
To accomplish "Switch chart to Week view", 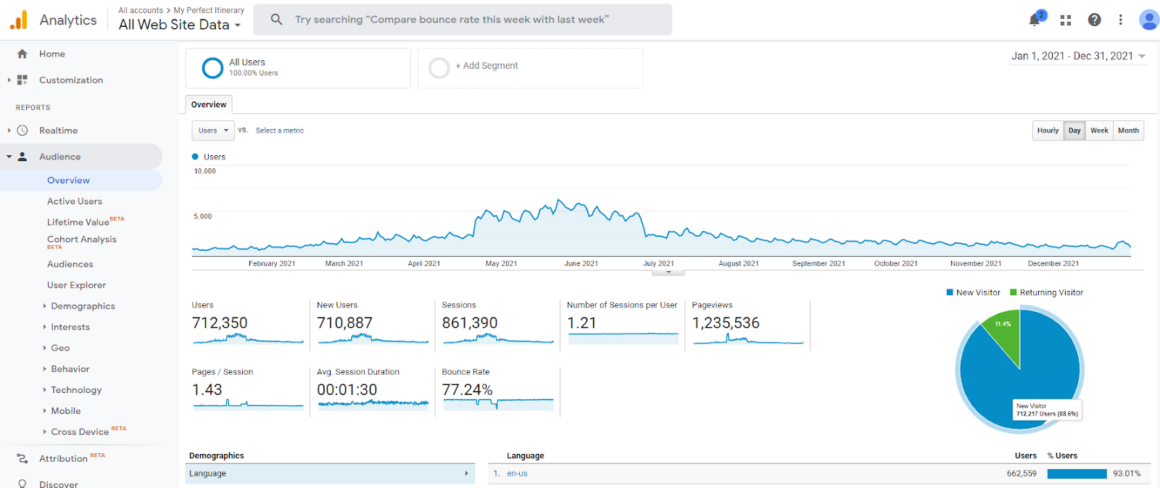I will click(1099, 131).
